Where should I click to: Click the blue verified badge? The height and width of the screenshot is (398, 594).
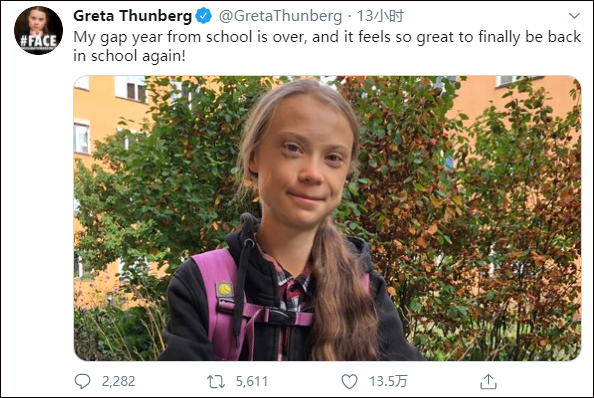click(x=204, y=16)
